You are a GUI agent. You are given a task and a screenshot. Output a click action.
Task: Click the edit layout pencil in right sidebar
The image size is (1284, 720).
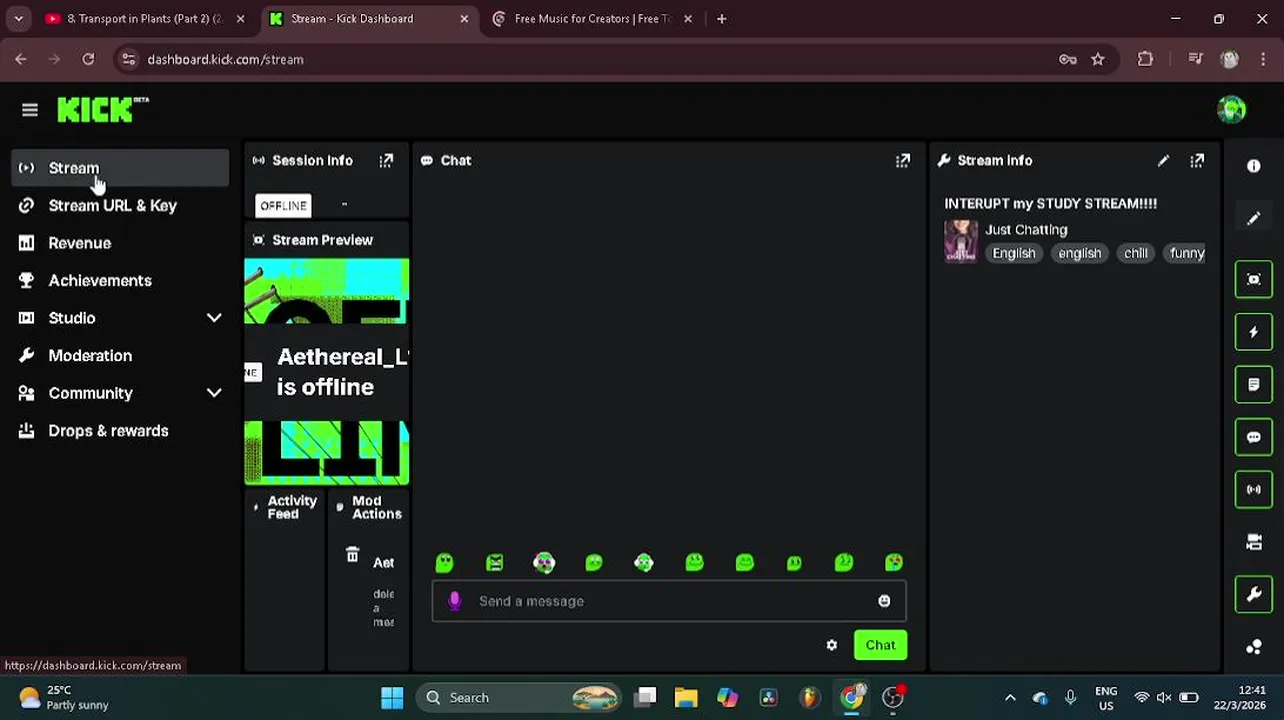pos(1254,219)
